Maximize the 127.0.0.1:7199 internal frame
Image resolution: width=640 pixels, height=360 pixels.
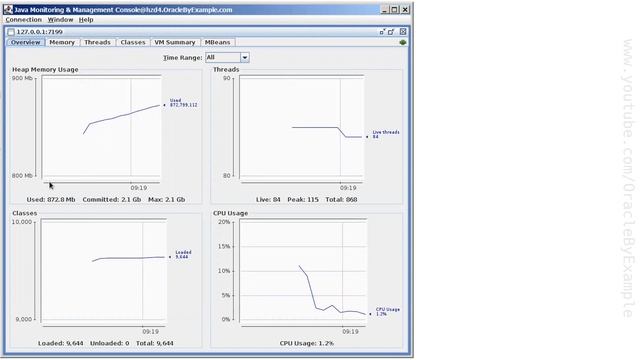(x=391, y=32)
